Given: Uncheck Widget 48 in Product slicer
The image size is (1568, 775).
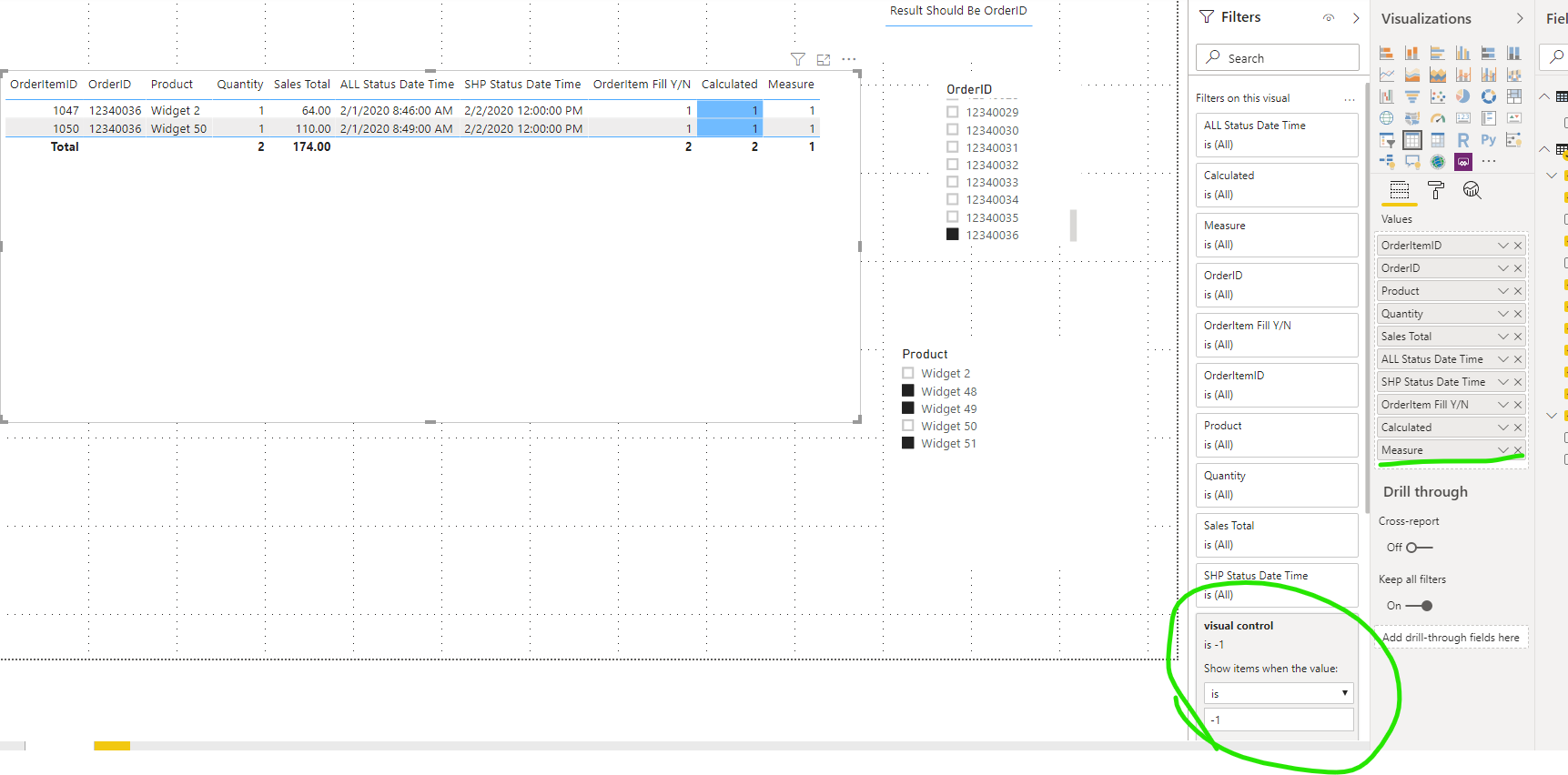Looking at the screenshot, I should pyautogui.click(x=908, y=391).
